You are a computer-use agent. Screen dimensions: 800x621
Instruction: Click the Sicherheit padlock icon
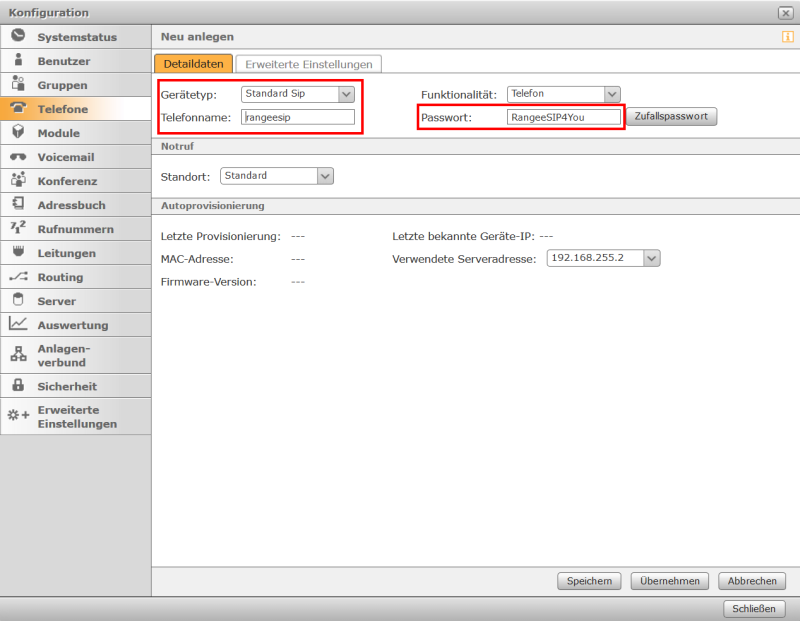pyautogui.click(x=18, y=385)
